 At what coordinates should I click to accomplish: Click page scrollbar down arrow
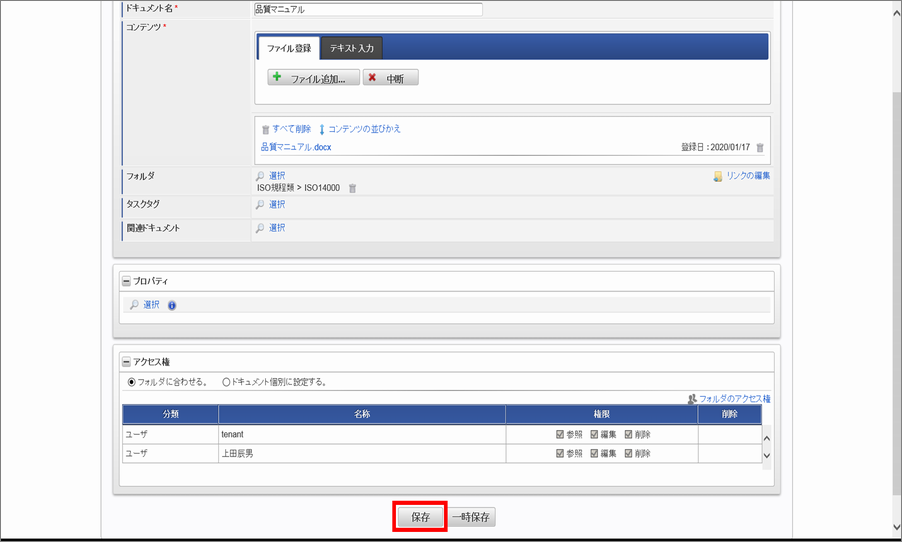point(897,526)
